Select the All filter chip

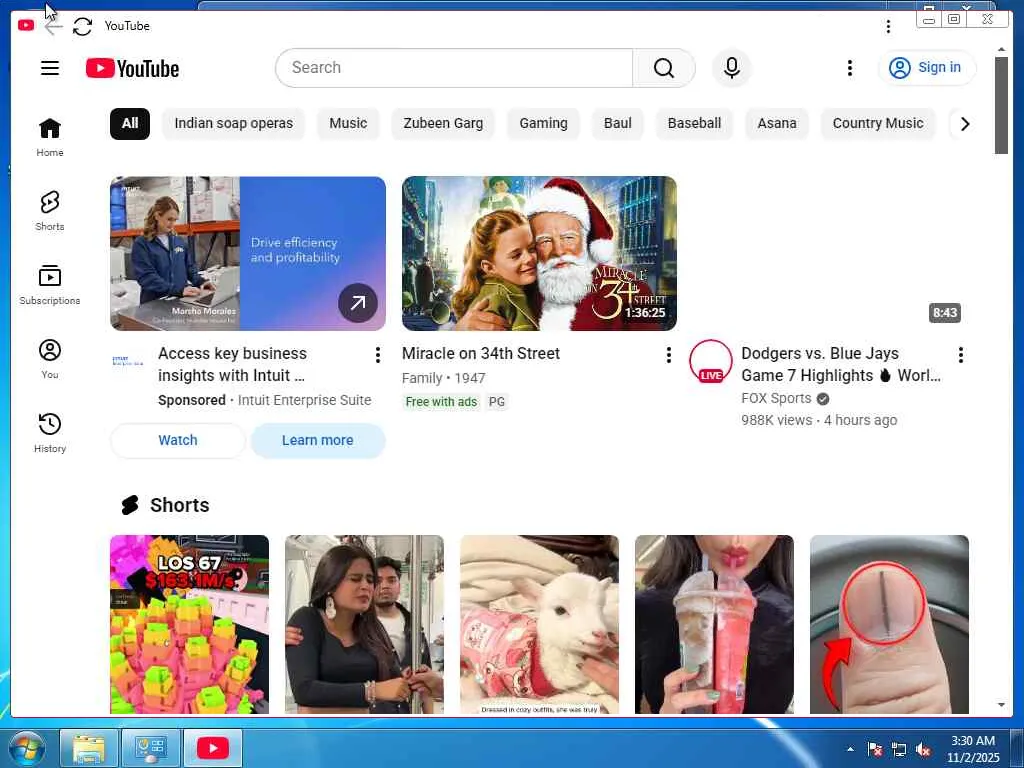130,123
